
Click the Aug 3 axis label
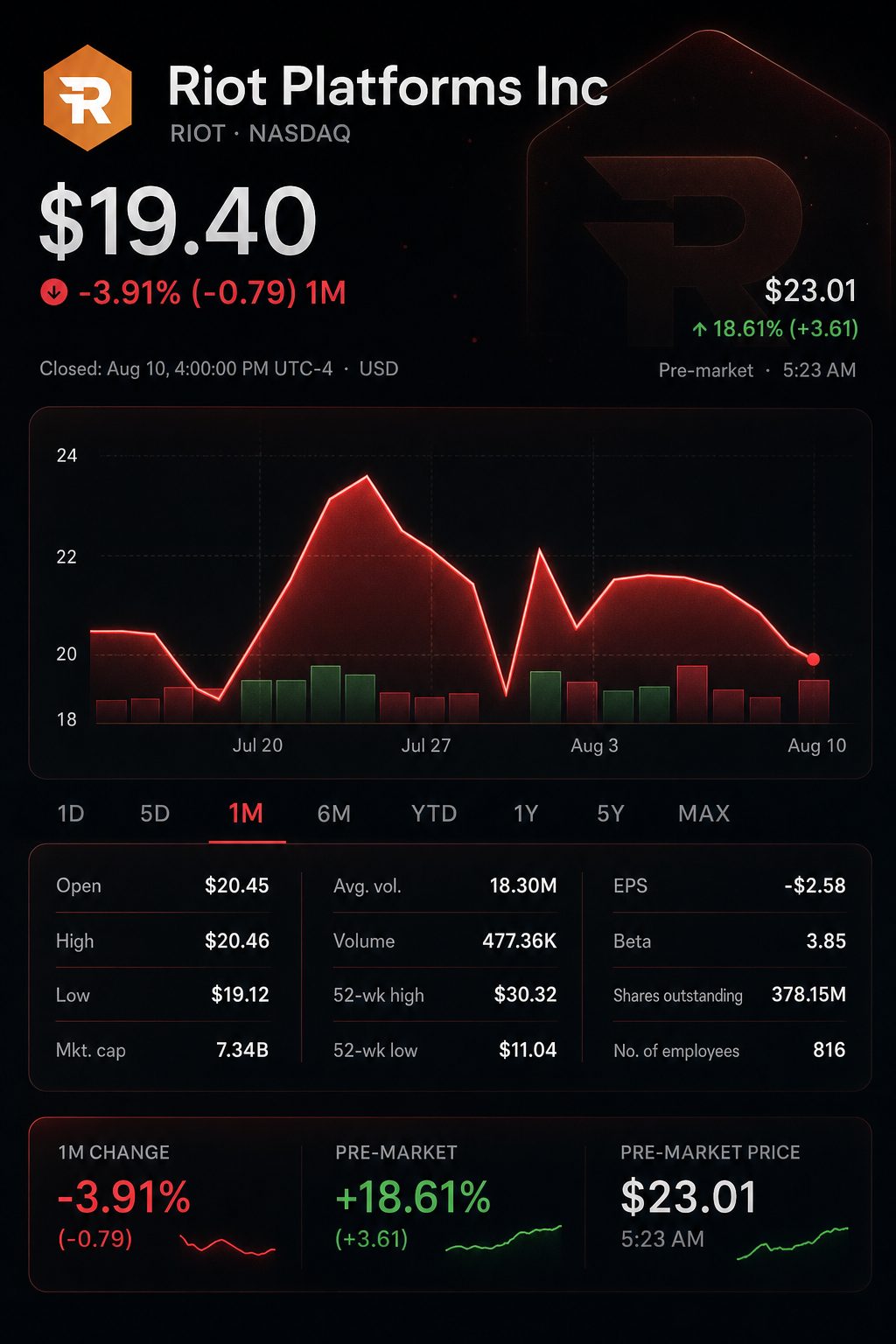pyautogui.click(x=594, y=745)
